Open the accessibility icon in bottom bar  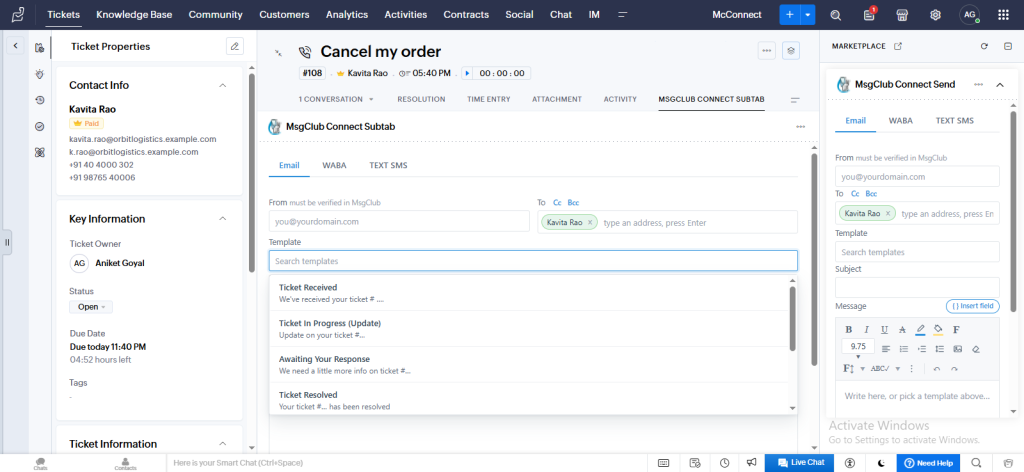[x=850, y=462]
